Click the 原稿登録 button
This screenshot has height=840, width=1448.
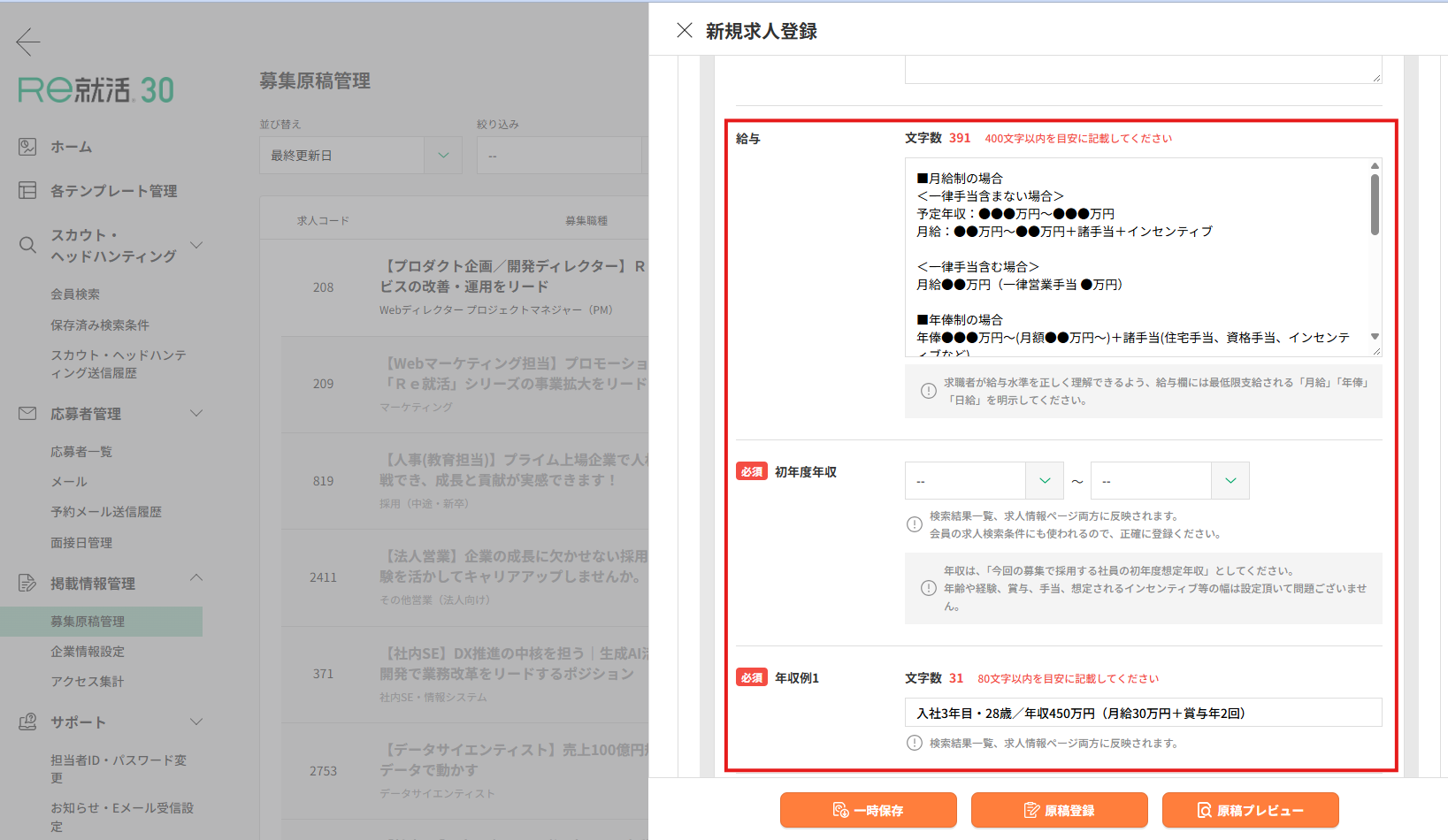click(x=1060, y=810)
